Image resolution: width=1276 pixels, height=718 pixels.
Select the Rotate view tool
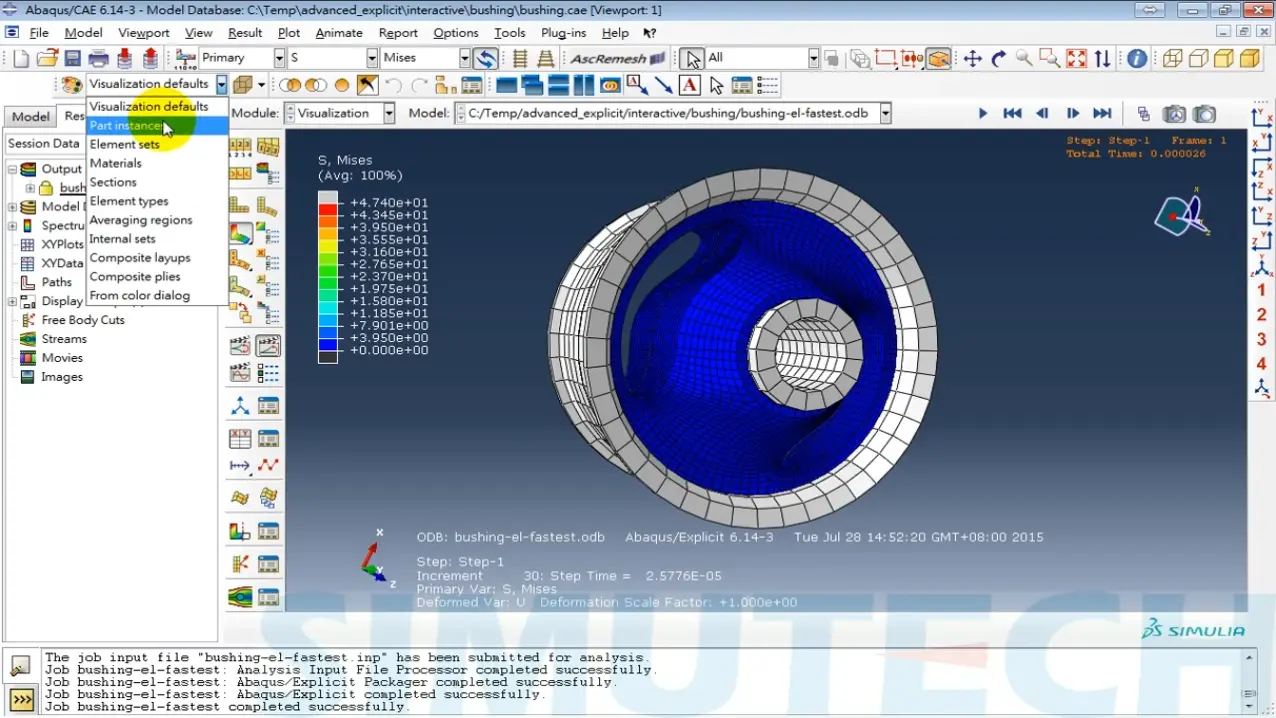(x=998, y=59)
